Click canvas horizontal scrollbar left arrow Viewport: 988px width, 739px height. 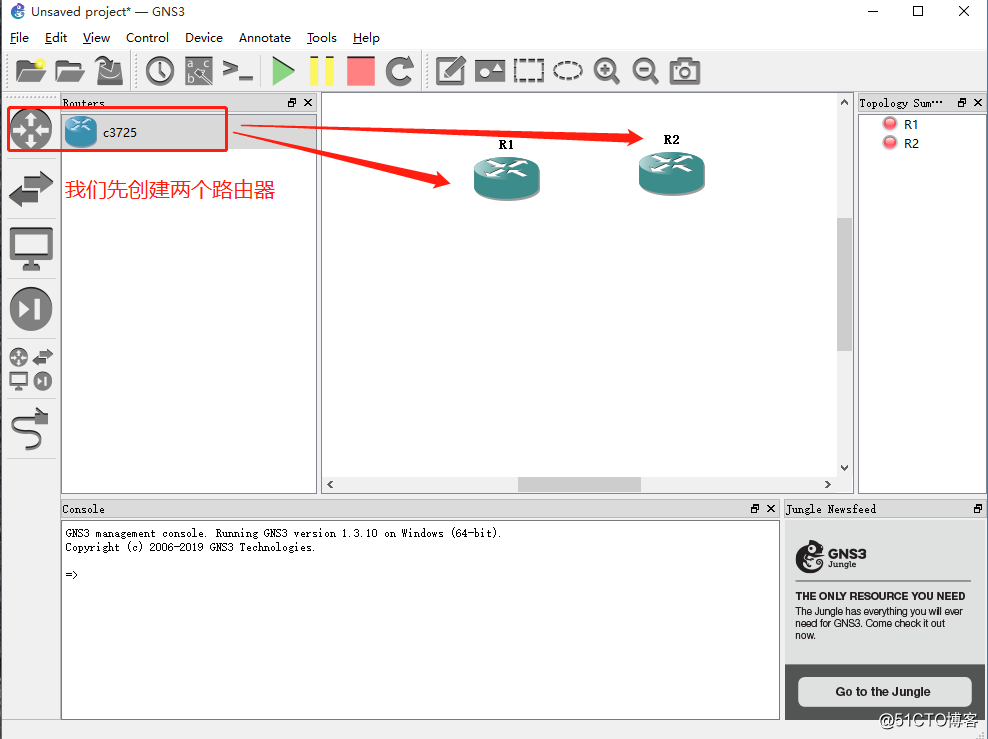(330, 484)
